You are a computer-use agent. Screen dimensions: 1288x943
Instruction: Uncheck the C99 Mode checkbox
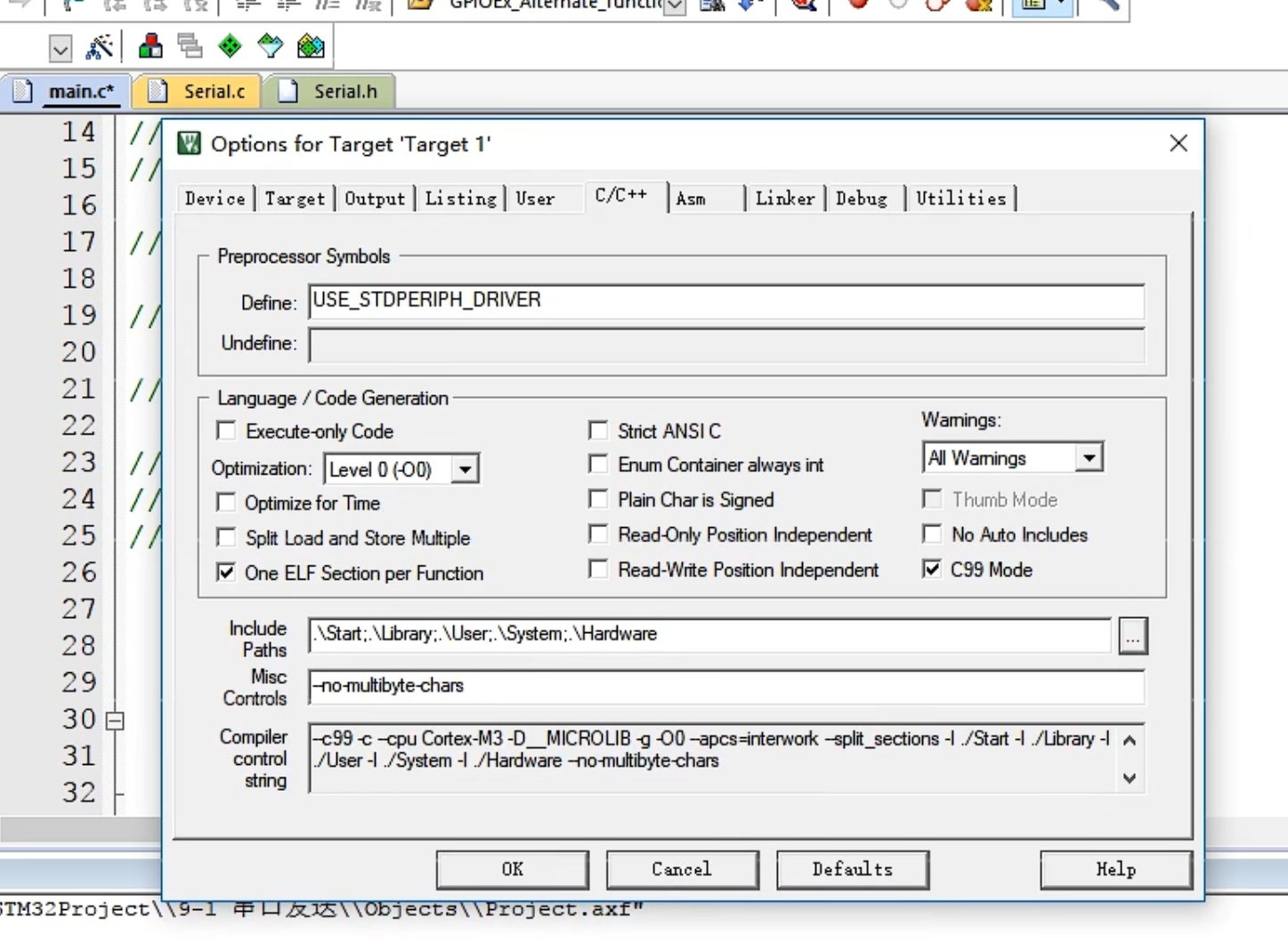pos(932,569)
